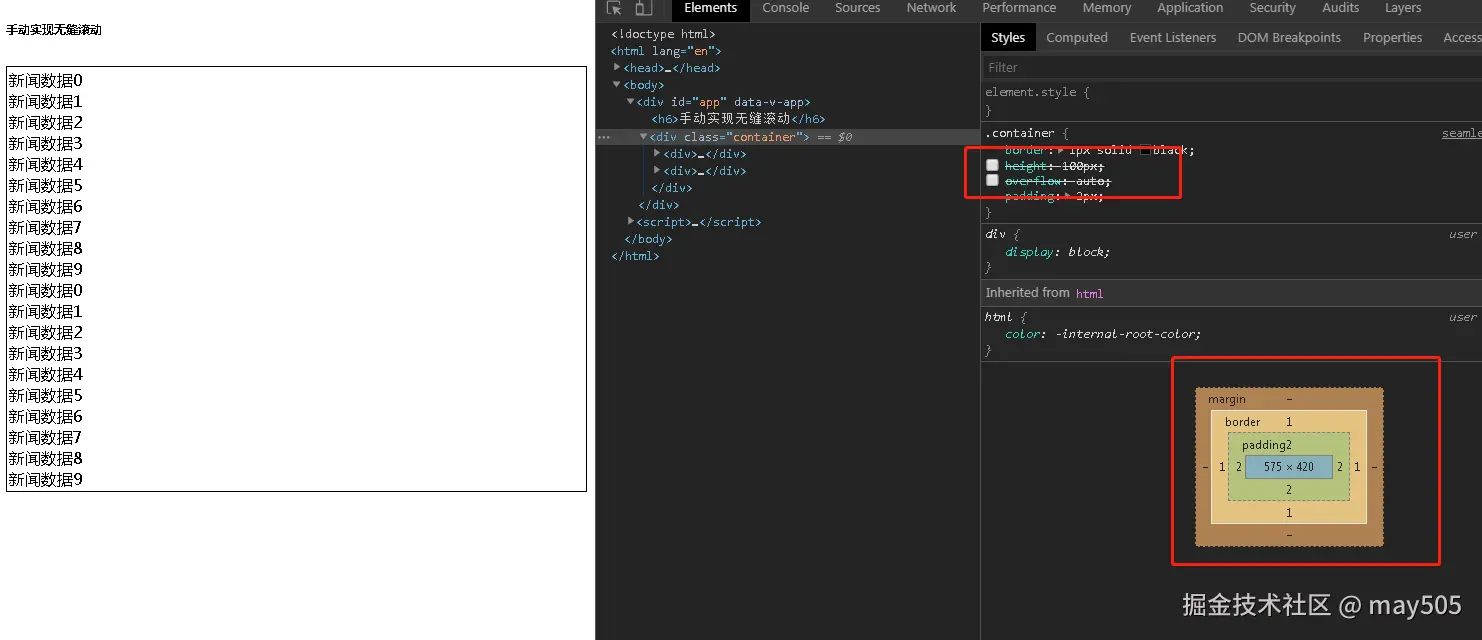
Task: Select the h6 element in DOM tree
Action: pos(738,119)
